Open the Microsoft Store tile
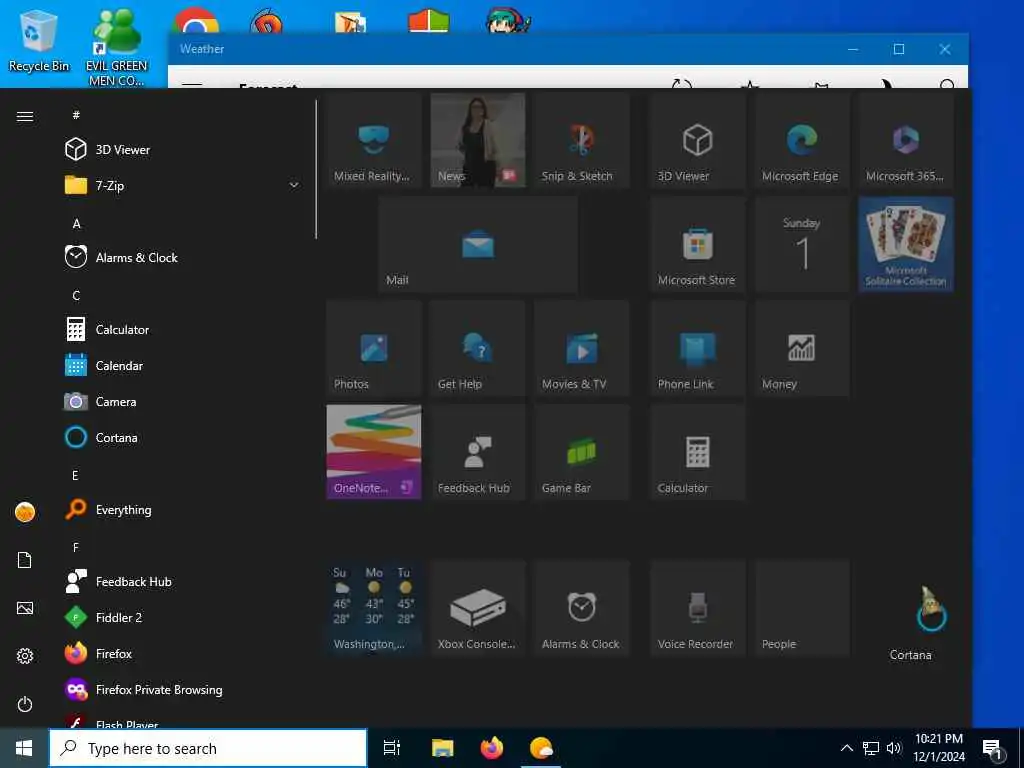The image size is (1024, 768). tap(697, 244)
